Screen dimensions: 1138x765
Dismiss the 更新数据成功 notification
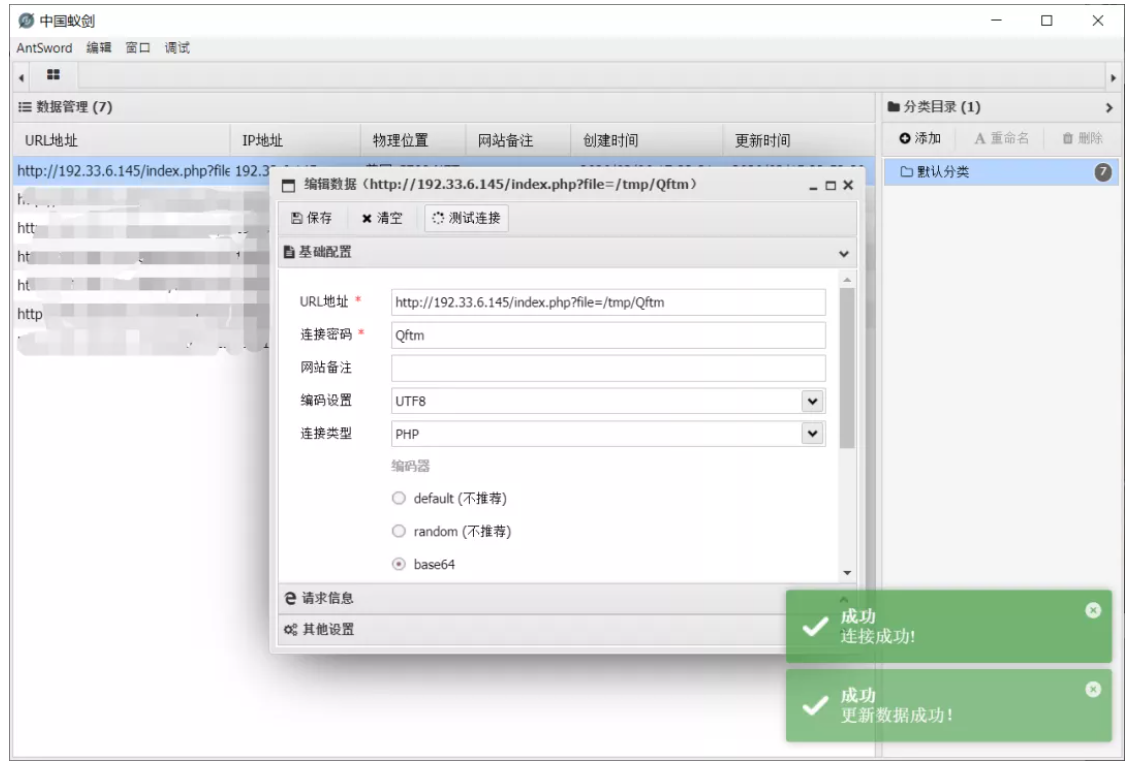[1093, 690]
